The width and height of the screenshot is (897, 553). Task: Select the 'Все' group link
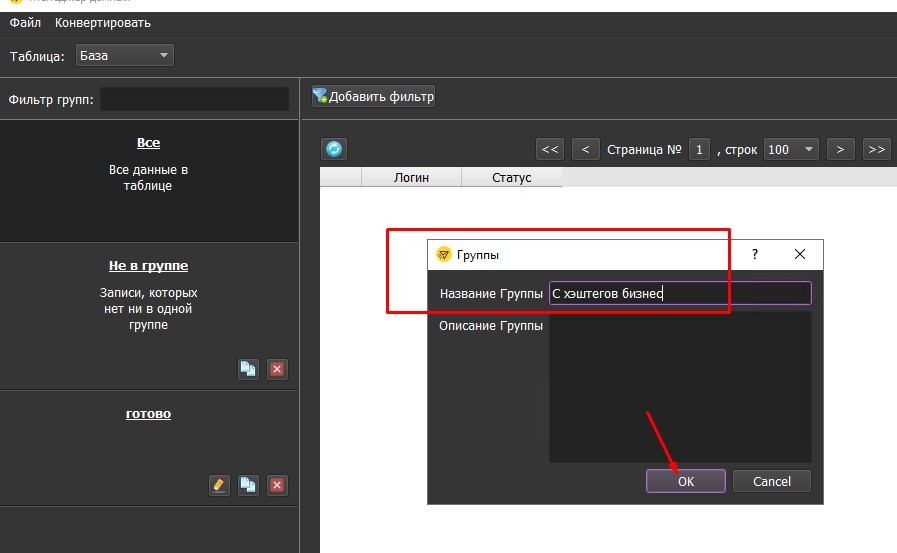(x=148, y=143)
